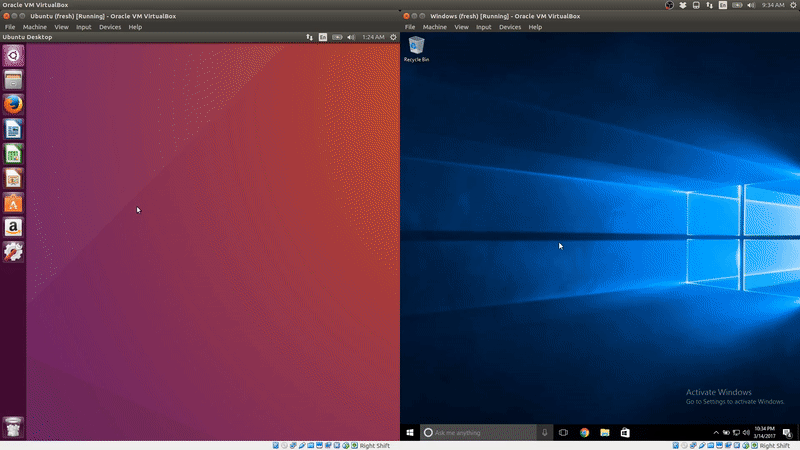
Task: Open LibreOffice Calc in Ubuntu VM launcher
Action: click(x=13, y=154)
